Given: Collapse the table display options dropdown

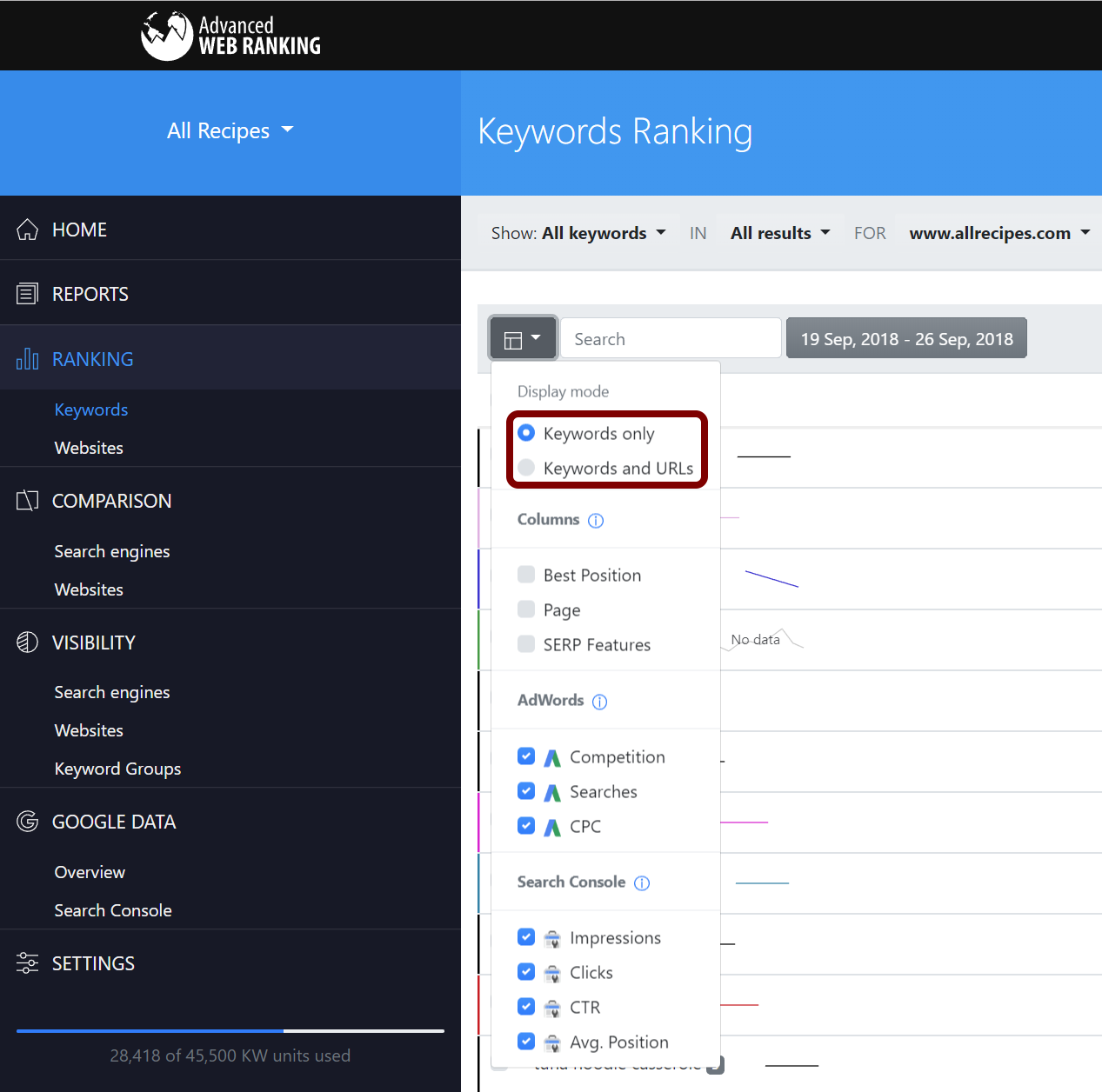Looking at the screenshot, I should [523, 338].
